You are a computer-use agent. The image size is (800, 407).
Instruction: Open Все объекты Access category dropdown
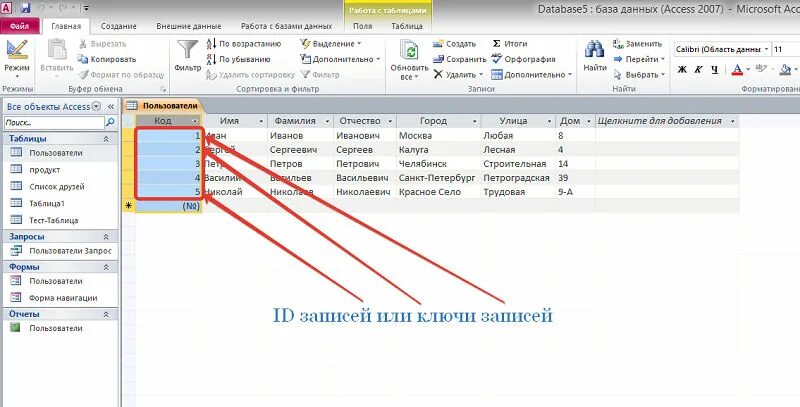[x=96, y=107]
